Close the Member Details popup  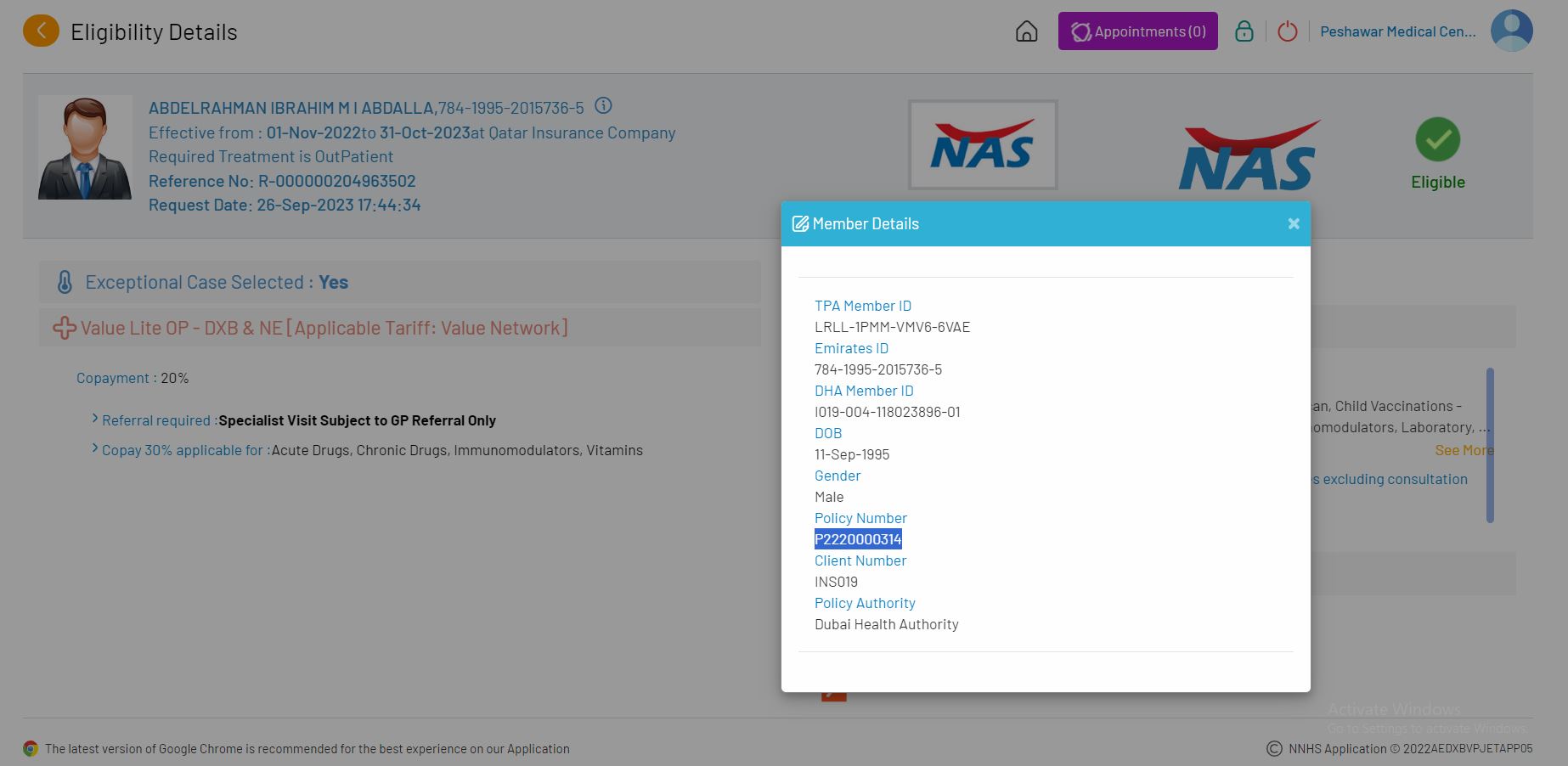click(x=1293, y=223)
